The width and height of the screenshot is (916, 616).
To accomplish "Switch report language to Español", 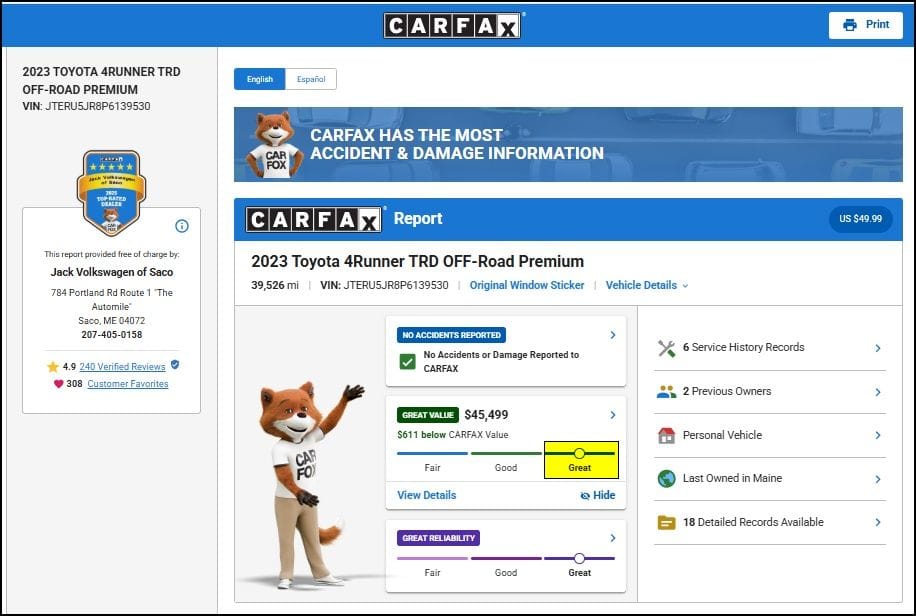I will click(x=311, y=79).
